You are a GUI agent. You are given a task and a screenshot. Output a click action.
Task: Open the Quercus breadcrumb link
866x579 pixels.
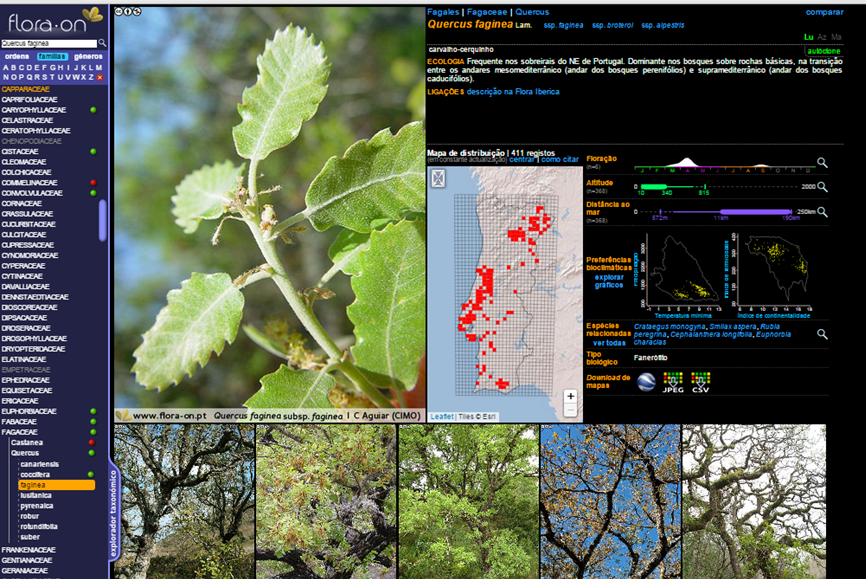(532, 12)
